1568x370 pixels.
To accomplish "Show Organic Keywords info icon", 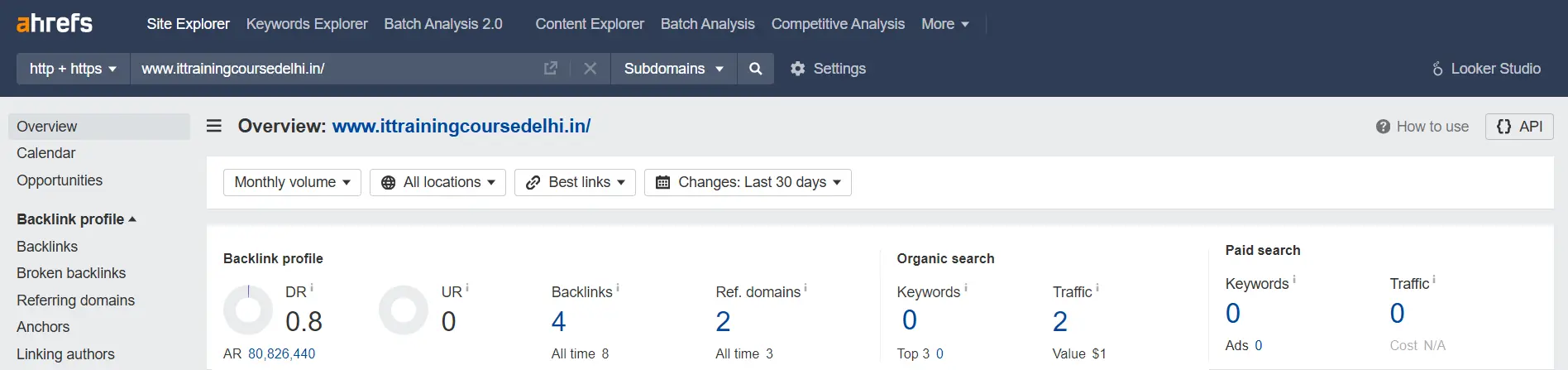I will pos(966,288).
